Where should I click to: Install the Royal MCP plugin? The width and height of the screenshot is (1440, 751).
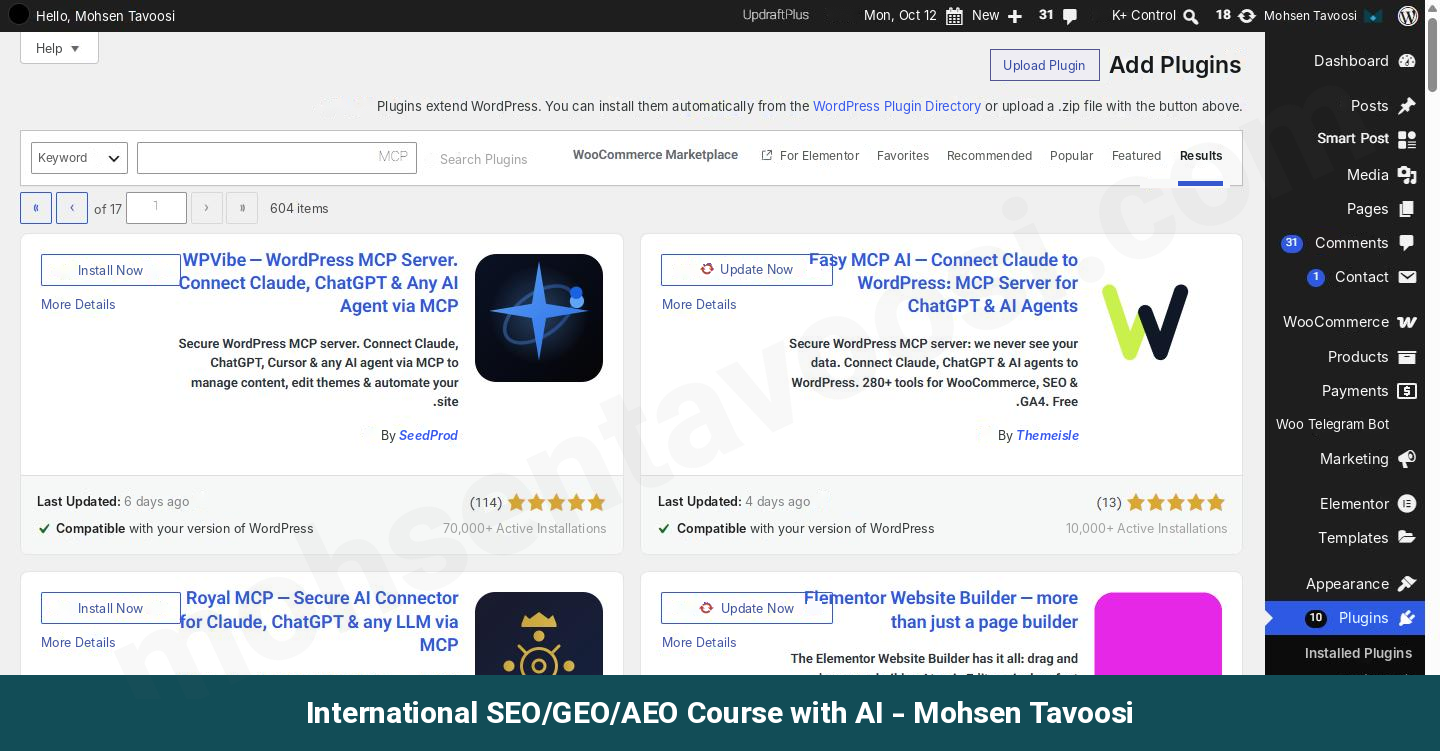(110, 608)
